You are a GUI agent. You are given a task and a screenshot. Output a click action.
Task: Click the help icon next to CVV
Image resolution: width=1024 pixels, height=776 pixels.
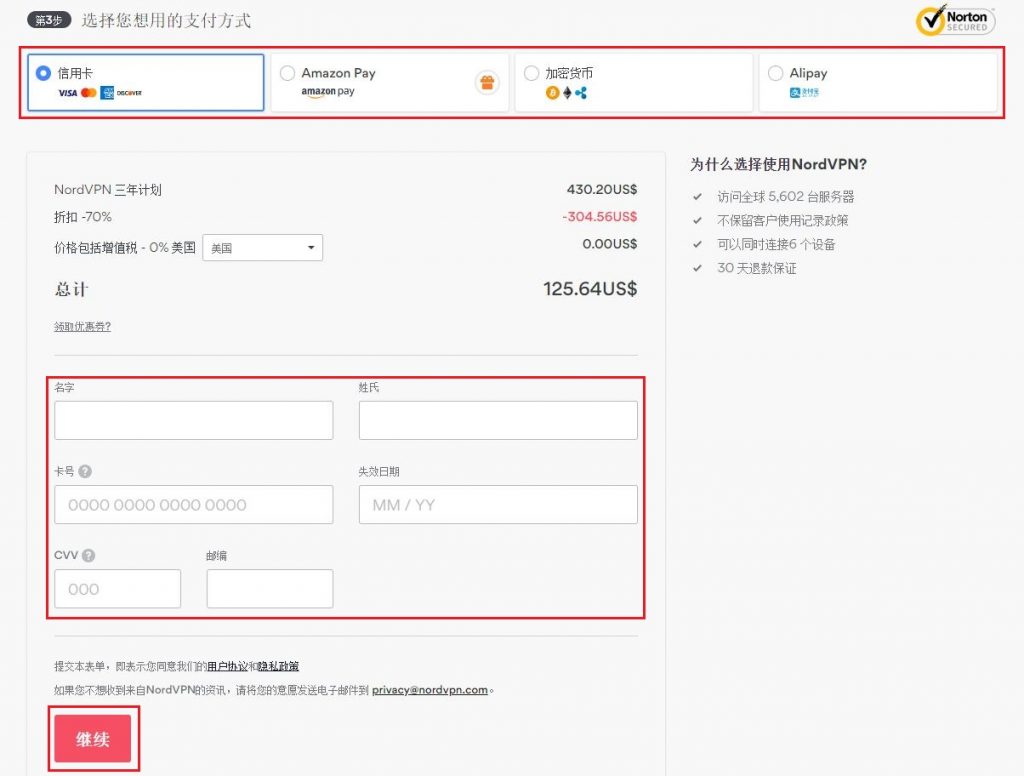89,555
